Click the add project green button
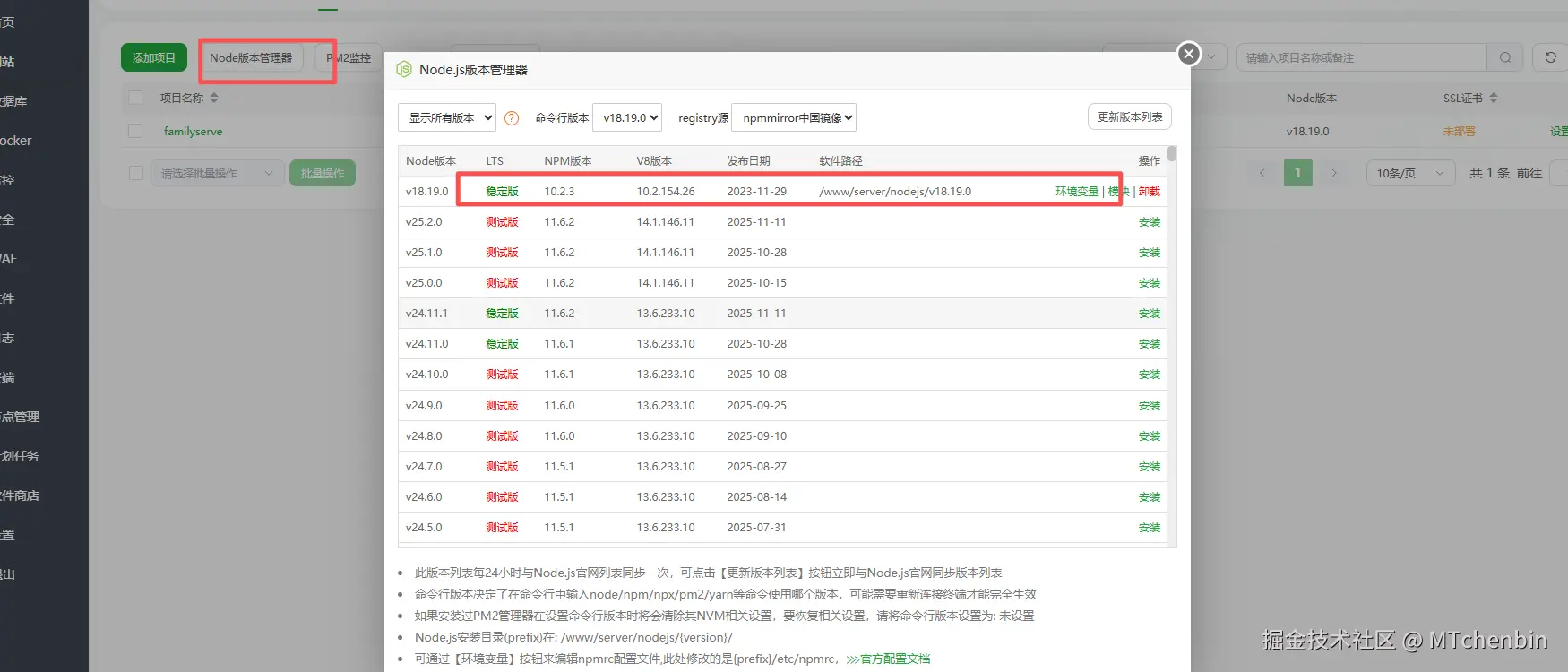 coord(154,57)
